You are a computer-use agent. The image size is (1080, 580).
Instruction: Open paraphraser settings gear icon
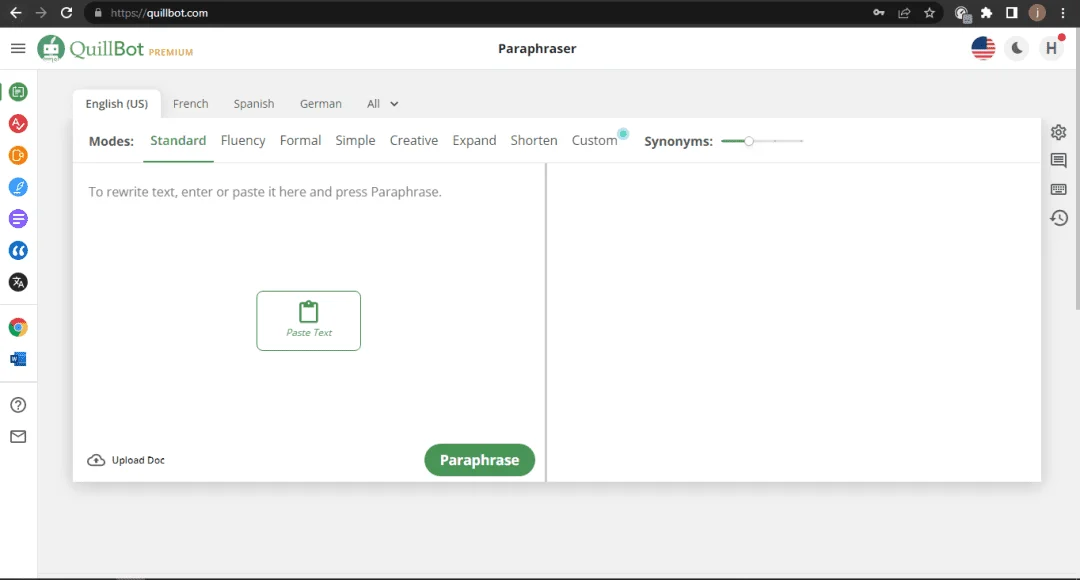(x=1059, y=132)
